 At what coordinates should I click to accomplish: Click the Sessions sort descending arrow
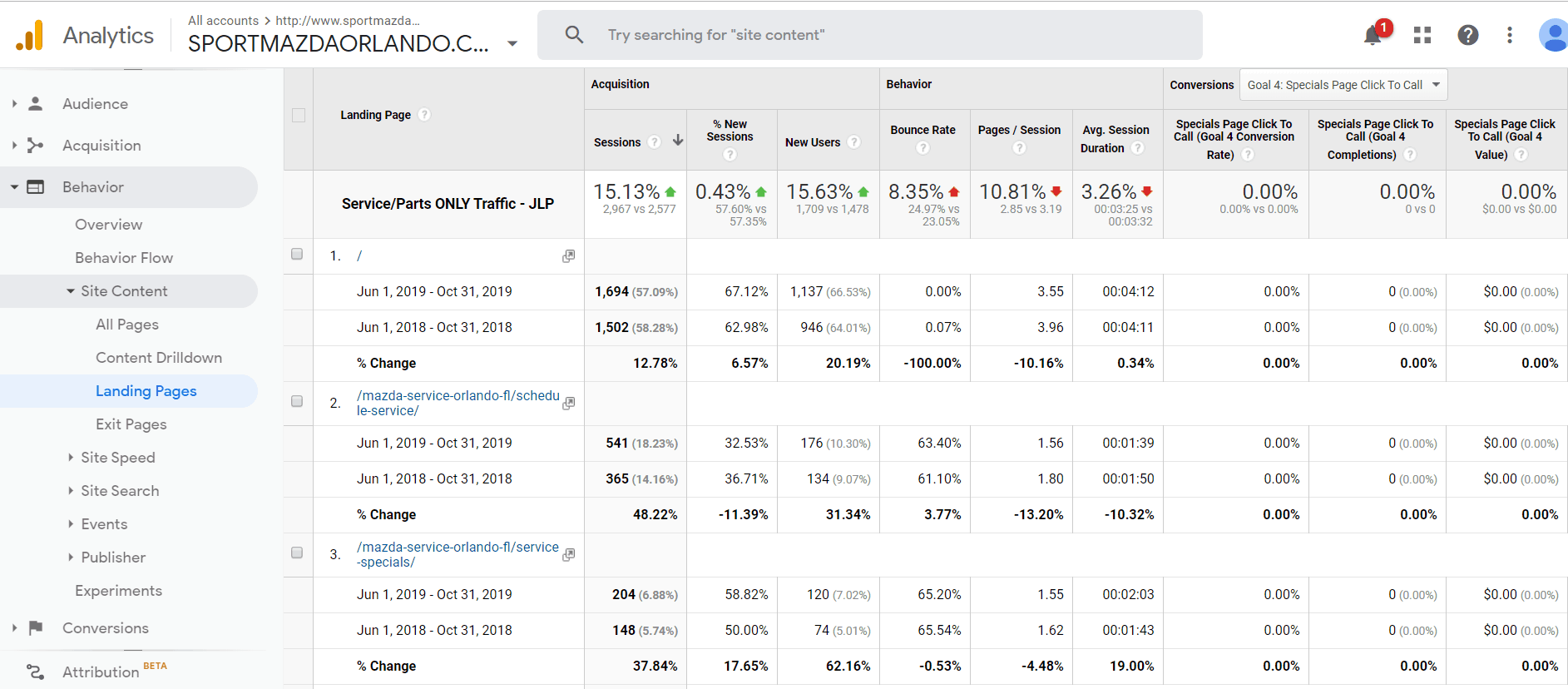pos(678,141)
